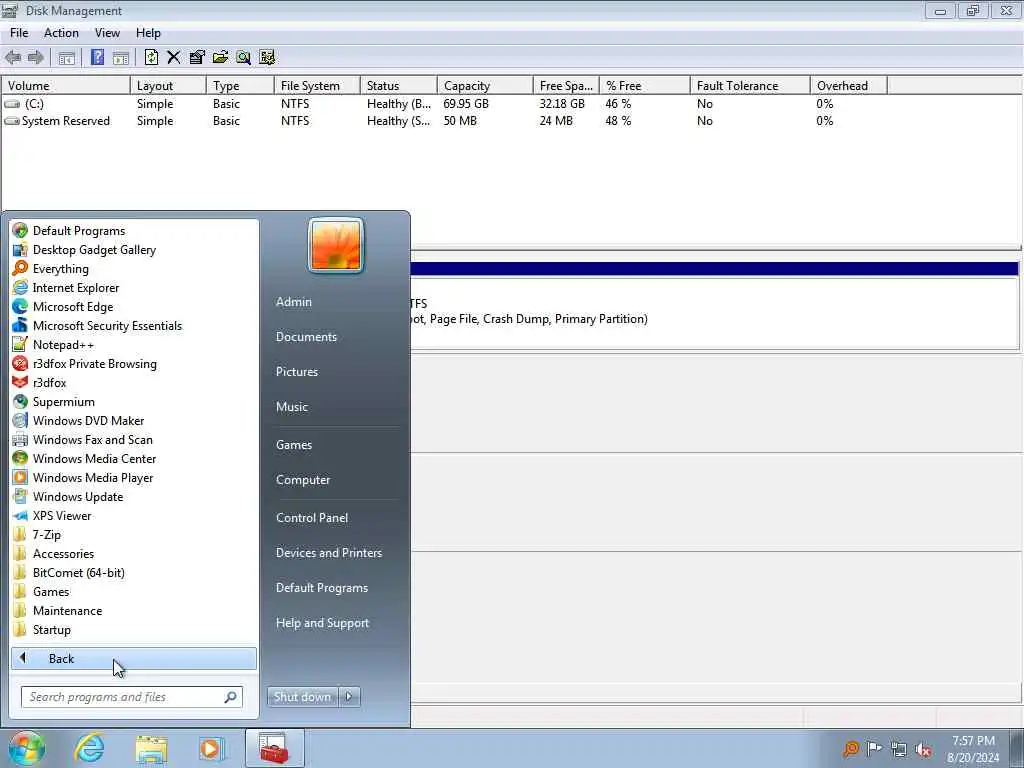This screenshot has width=1024, height=768.
Task: Sort by File System column header
Action: (x=317, y=86)
